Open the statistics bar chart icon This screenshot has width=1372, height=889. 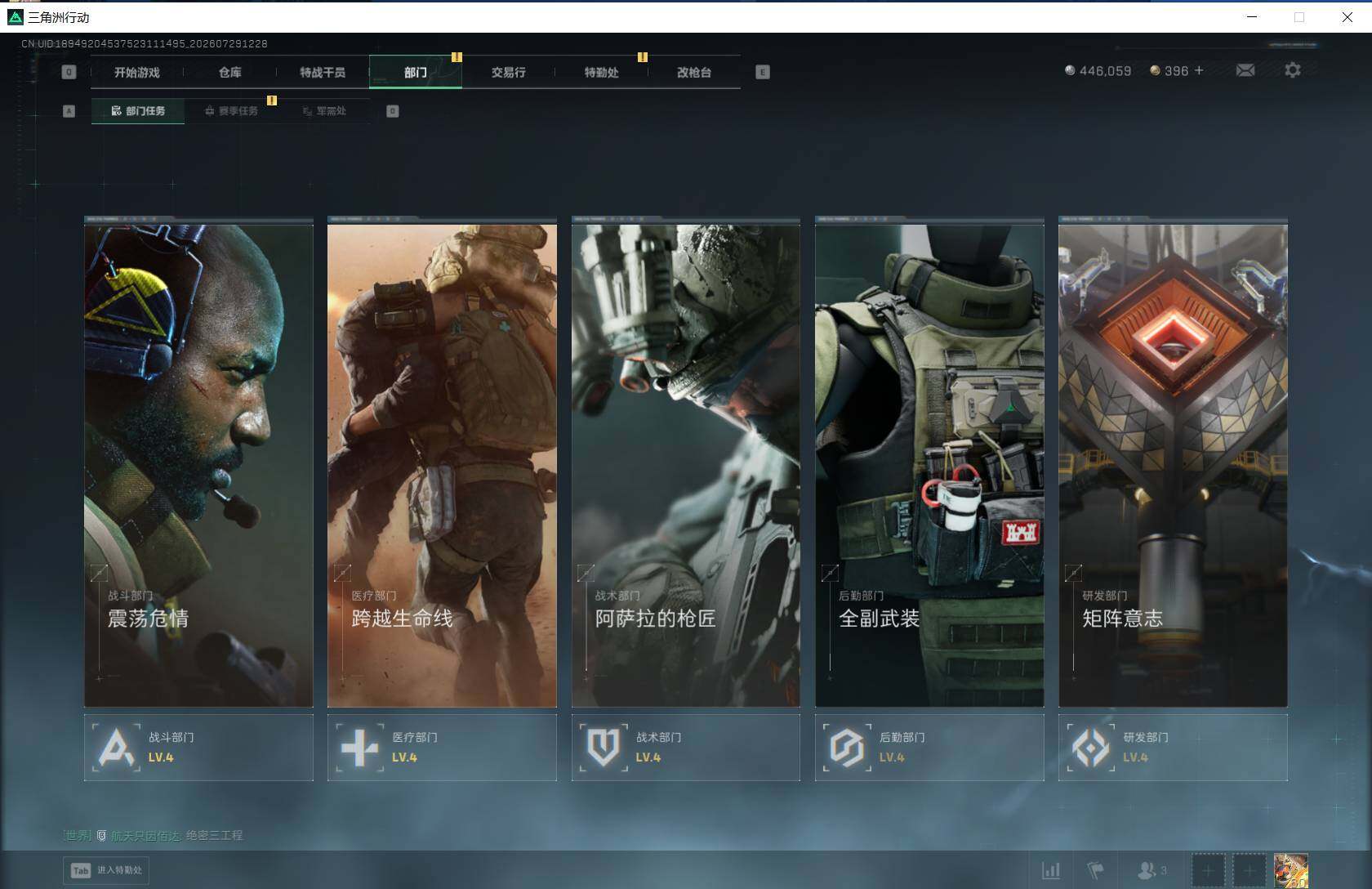tap(1051, 871)
